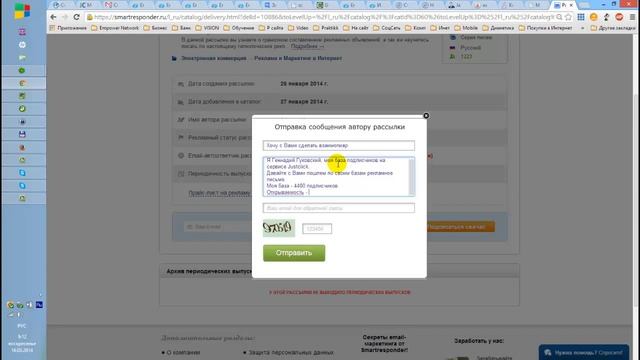
Task: Open the Банк bookmark folder
Action: pos(181,28)
